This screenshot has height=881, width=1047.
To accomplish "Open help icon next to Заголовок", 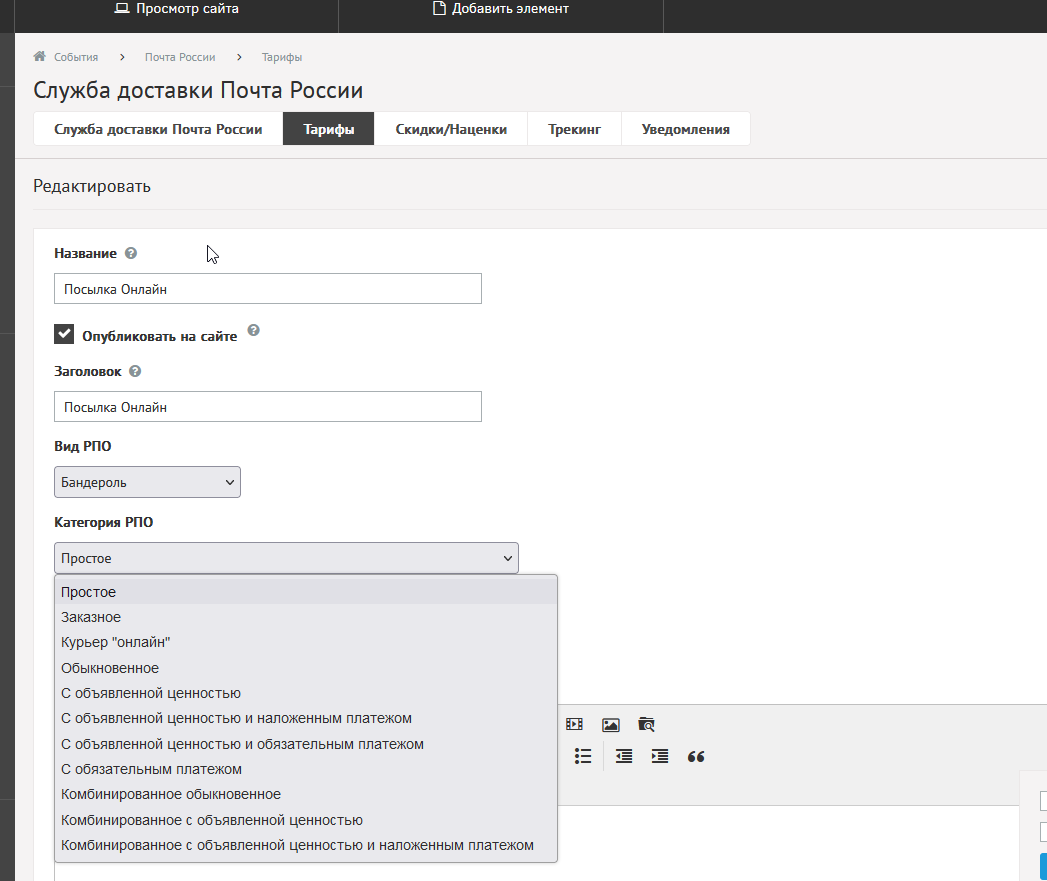I will 135,371.
